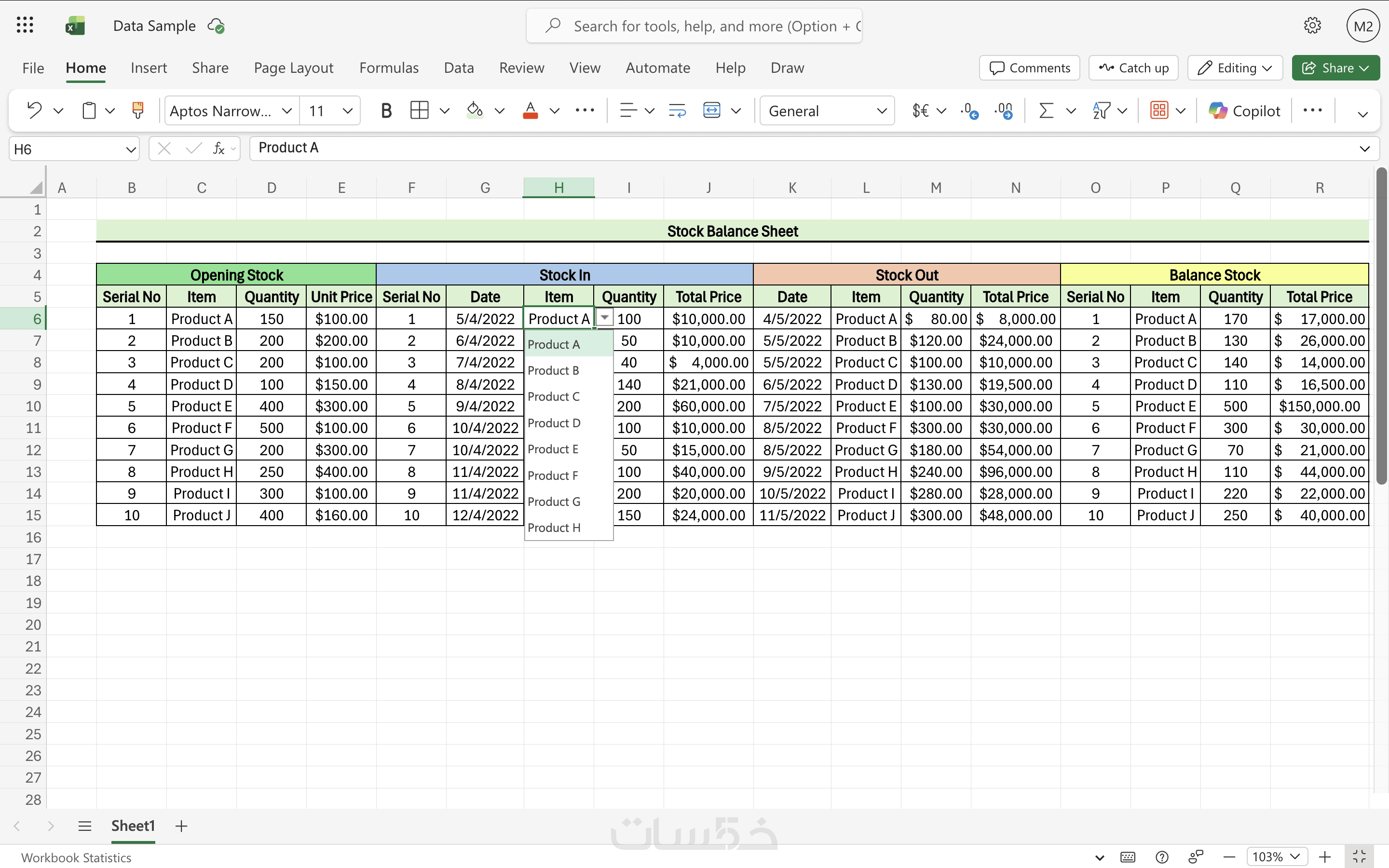Expand the formula bar chevron
Screen dimensions: 1389x868
tap(1365, 149)
